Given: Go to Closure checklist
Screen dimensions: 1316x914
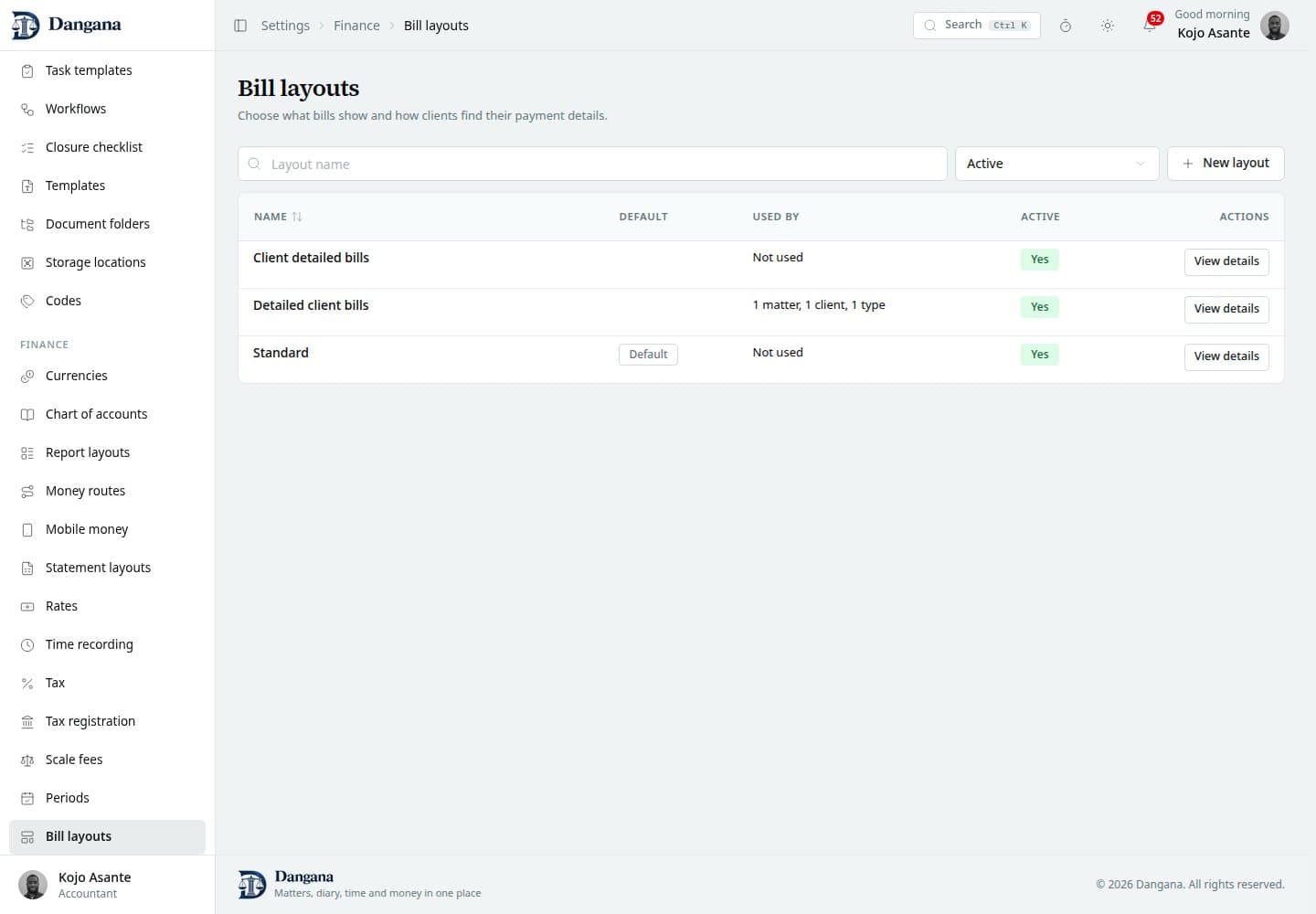Looking at the screenshot, I should point(107,147).
